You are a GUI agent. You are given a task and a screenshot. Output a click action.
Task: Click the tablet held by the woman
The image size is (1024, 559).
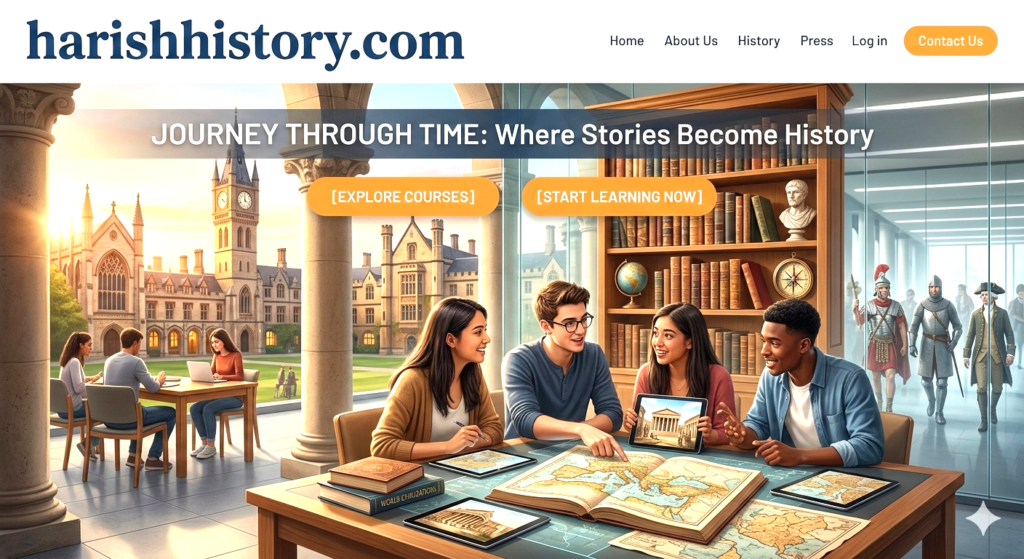[x=667, y=424]
